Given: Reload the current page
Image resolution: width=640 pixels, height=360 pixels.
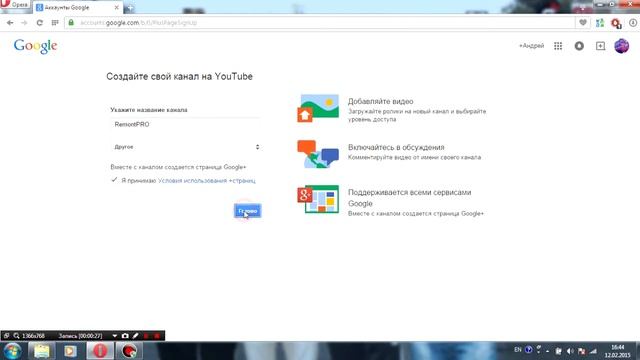Looking at the screenshot, I should (x=40, y=23).
